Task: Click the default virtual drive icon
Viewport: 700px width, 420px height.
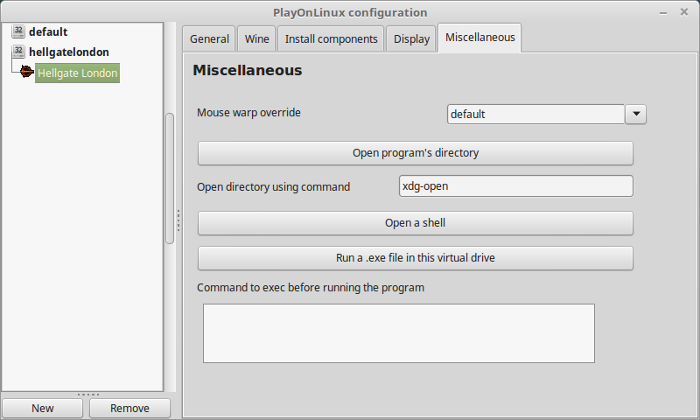Action: [x=18, y=32]
